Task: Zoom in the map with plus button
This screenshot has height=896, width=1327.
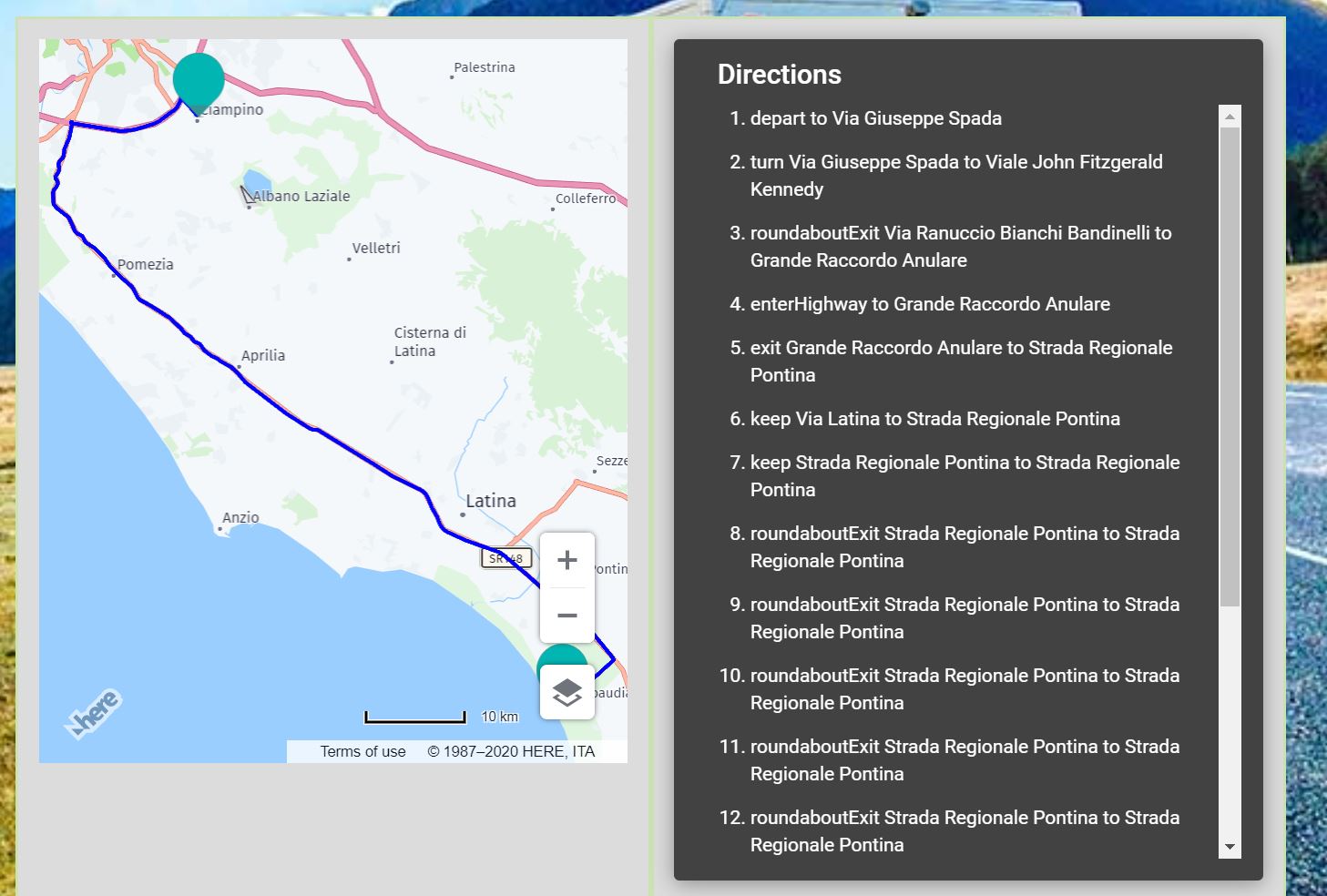Action: 567,560
